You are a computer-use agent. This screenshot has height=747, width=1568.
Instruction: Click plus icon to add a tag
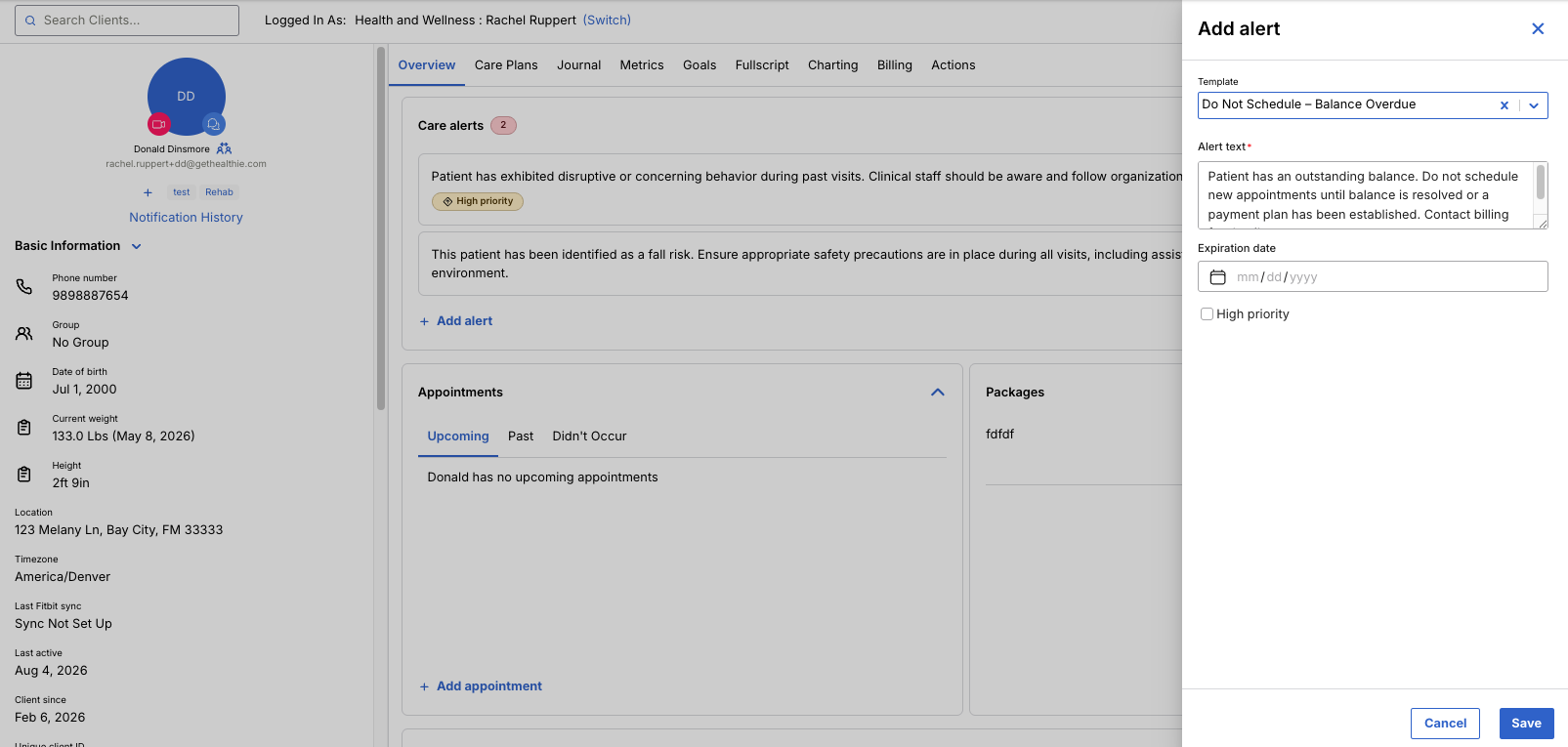(x=148, y=192)
